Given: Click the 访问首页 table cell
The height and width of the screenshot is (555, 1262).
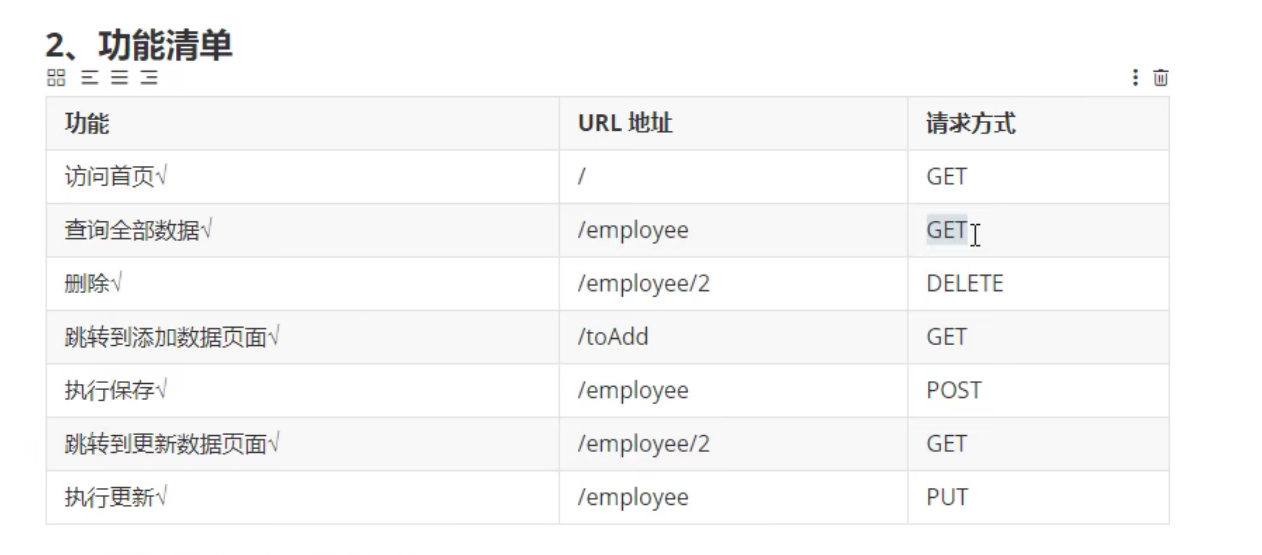Looking at the screenshot, I should click(302, 177).
